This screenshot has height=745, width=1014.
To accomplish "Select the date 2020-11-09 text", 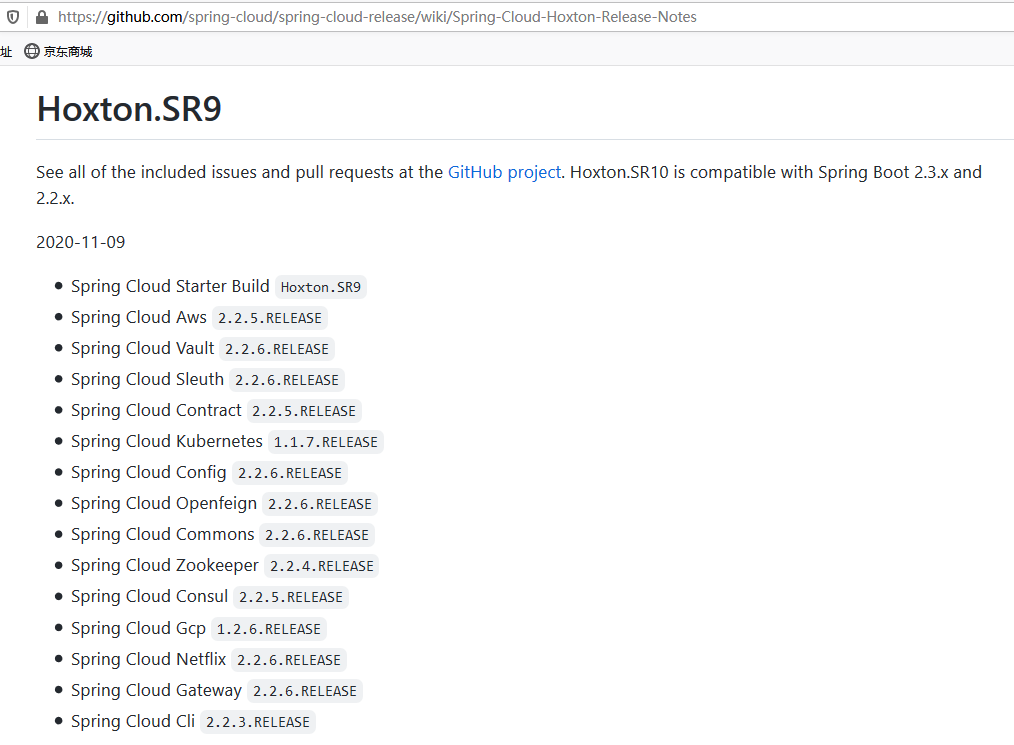I will (x=81, y=242).
